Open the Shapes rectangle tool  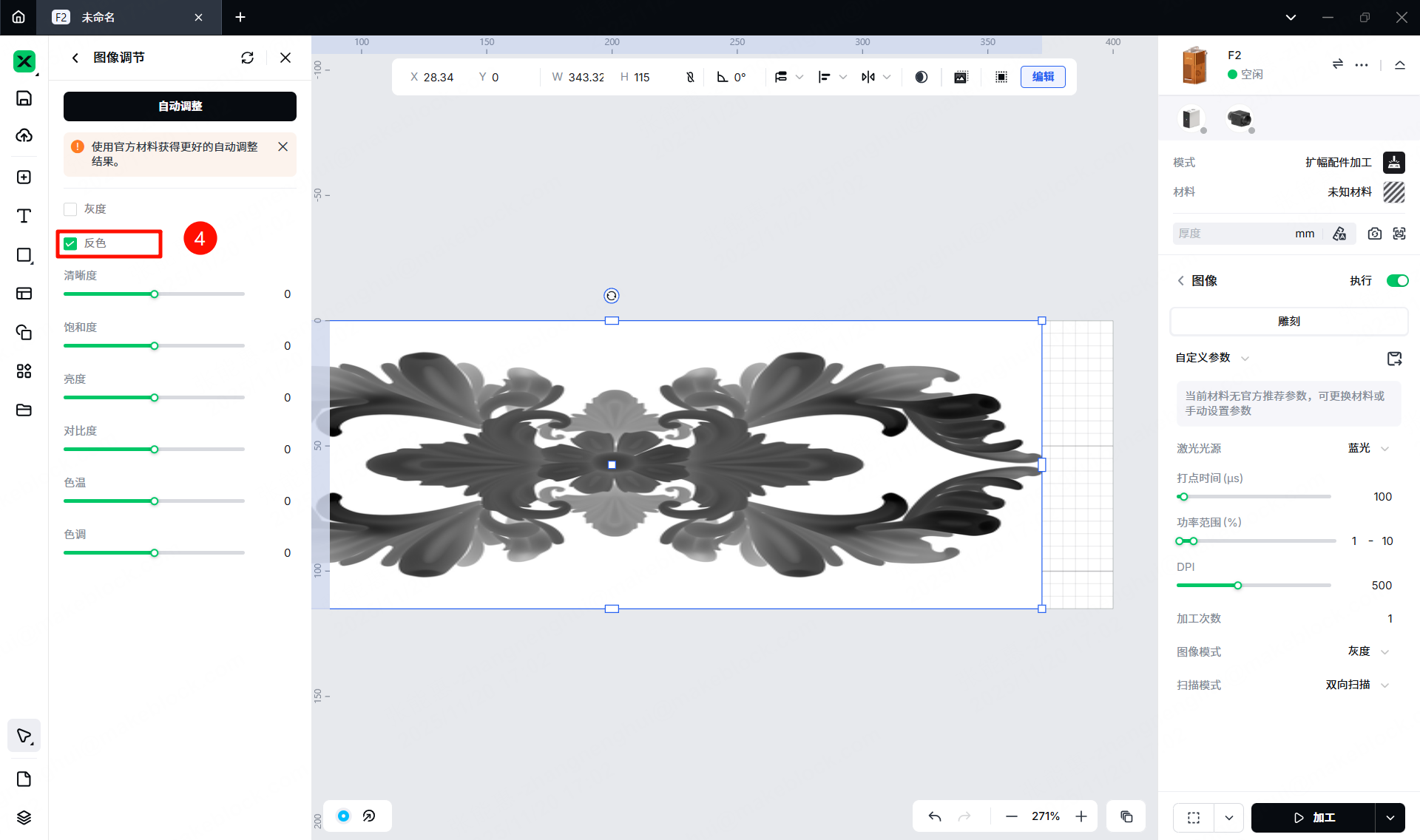(24, 255)
